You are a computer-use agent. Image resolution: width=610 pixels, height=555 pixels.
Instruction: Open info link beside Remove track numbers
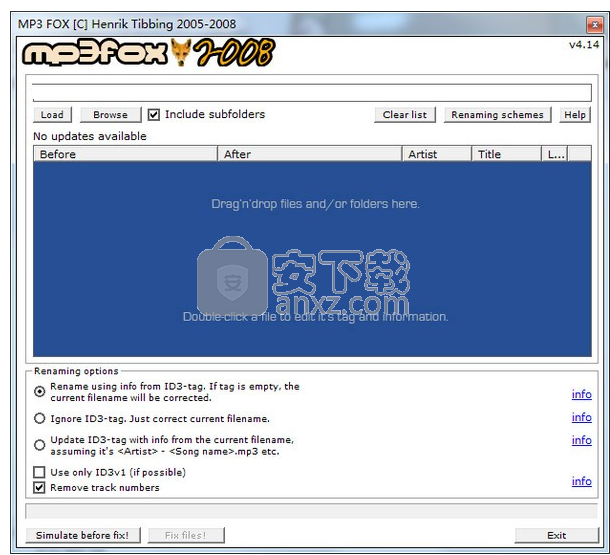coord(582,481)
